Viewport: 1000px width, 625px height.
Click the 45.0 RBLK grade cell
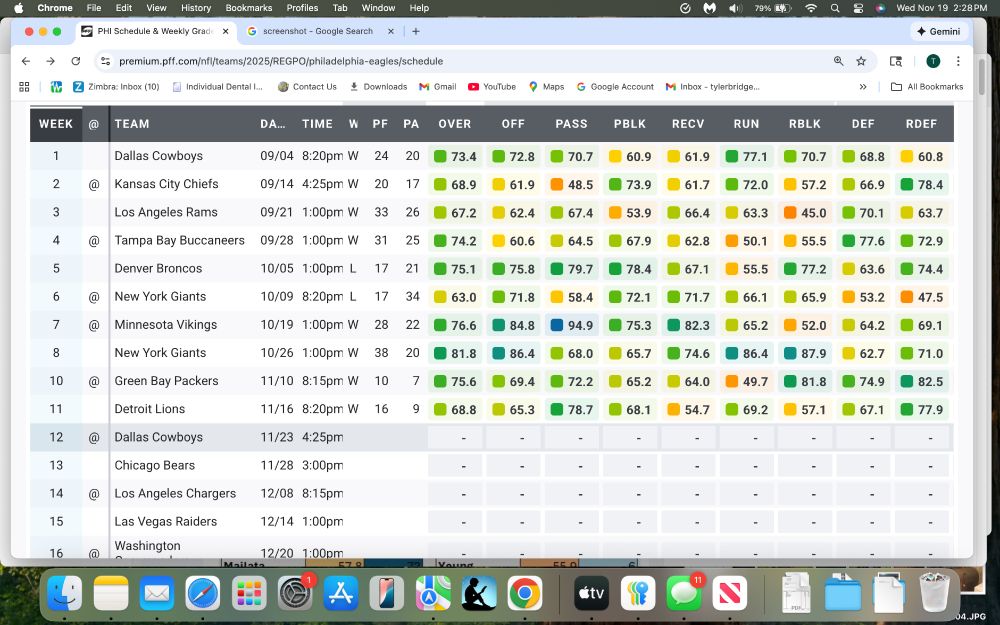805,213
